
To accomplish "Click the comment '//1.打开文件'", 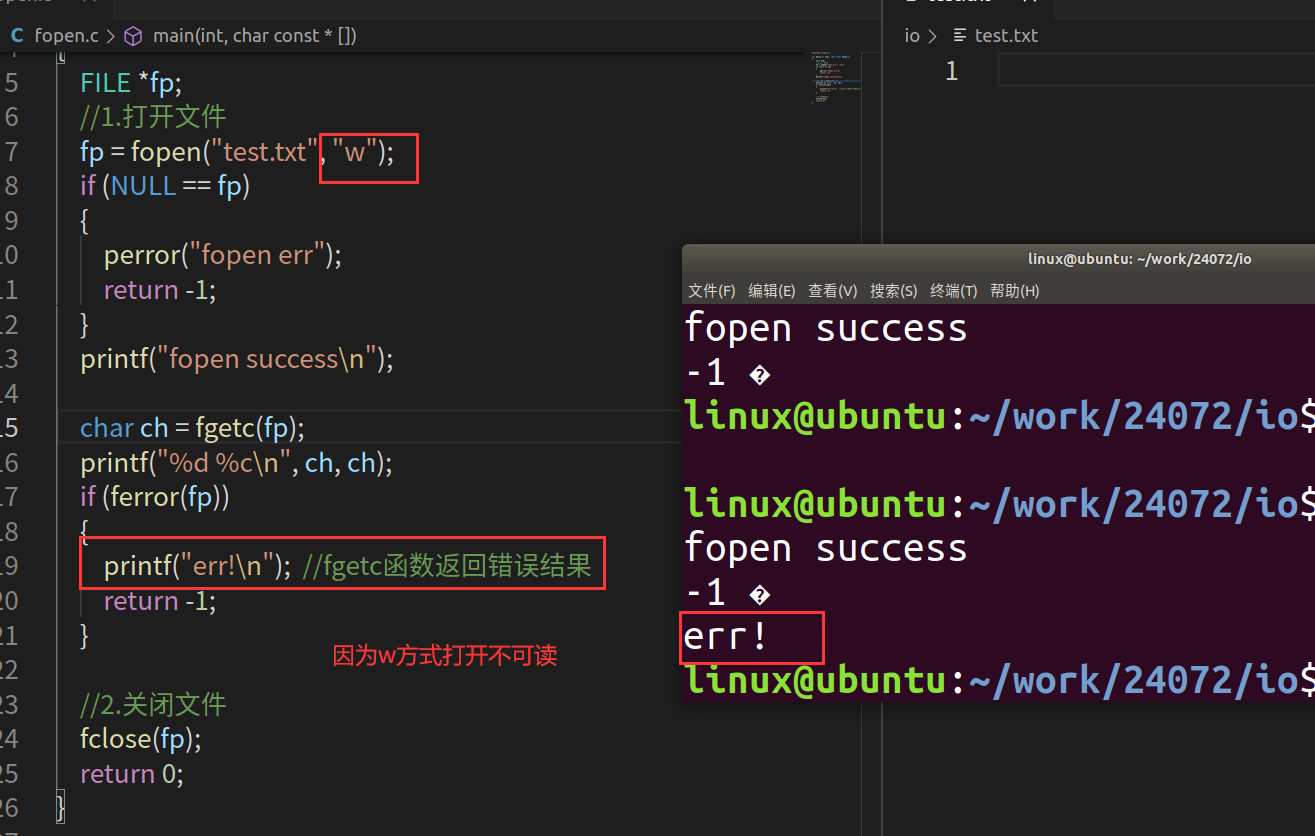I will click(153, 117).
